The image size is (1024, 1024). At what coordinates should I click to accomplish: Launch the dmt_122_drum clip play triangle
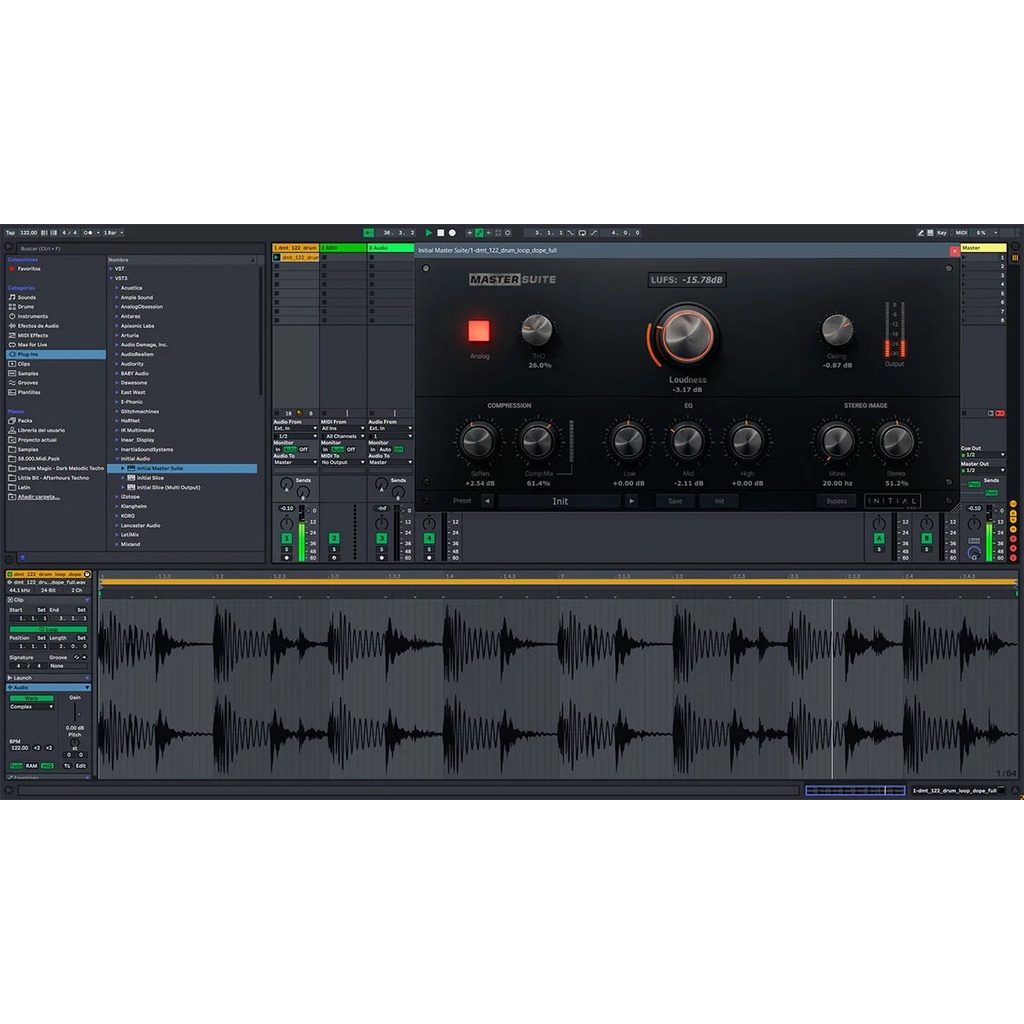[277, 257]
